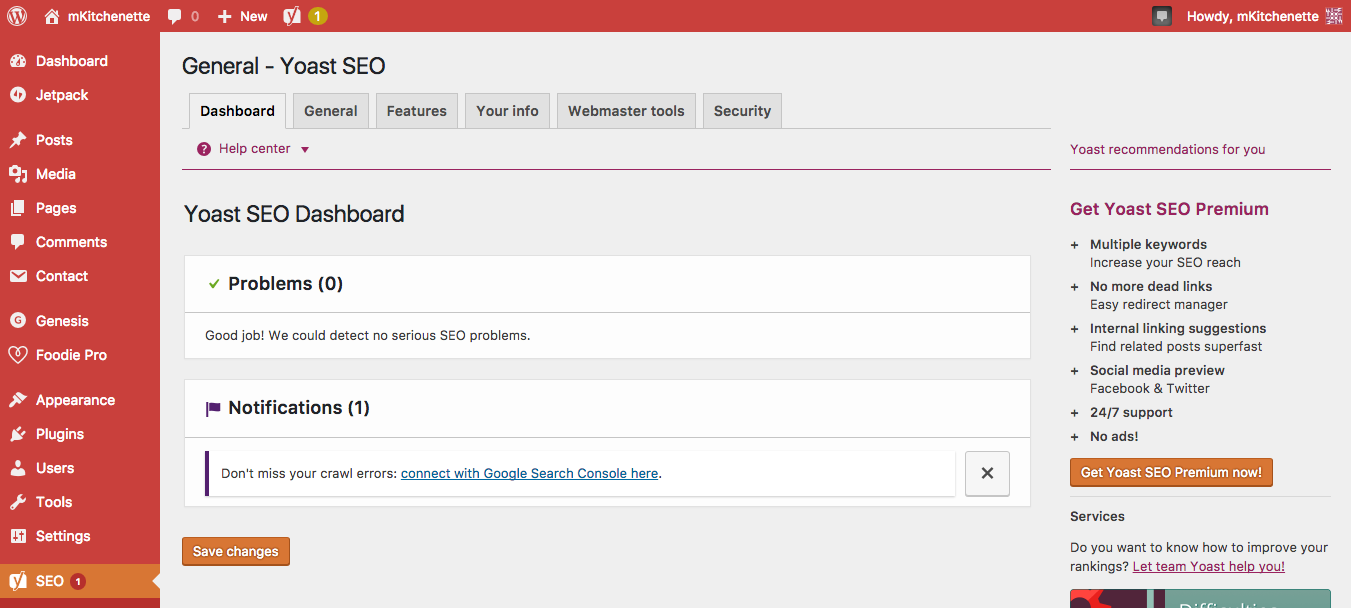Click connect with Google Search Console link
The width and height of the screenshot is (1351, 608).
tap(529, 474)
